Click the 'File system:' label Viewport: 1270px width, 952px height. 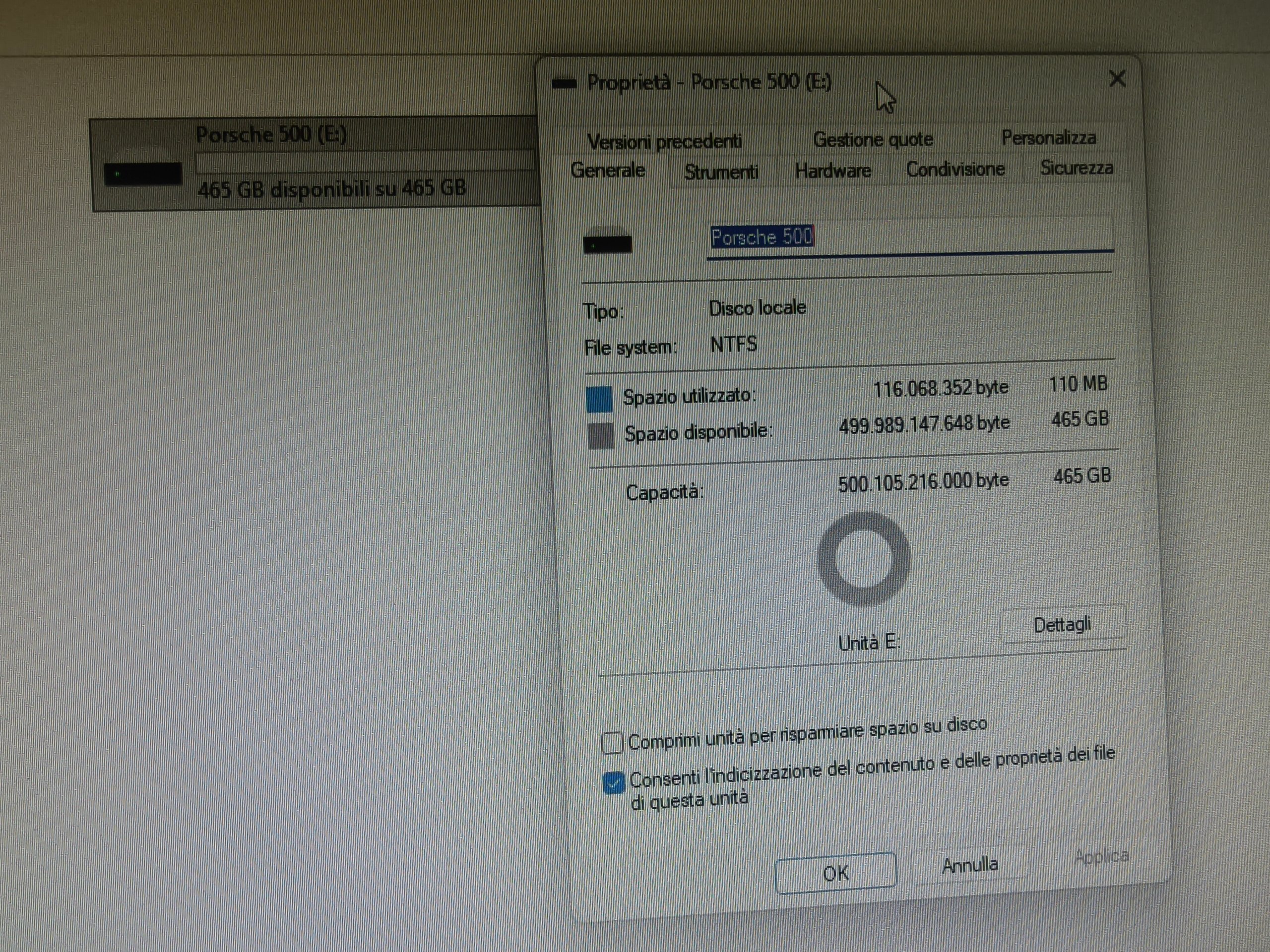click(x=631, y=348)
